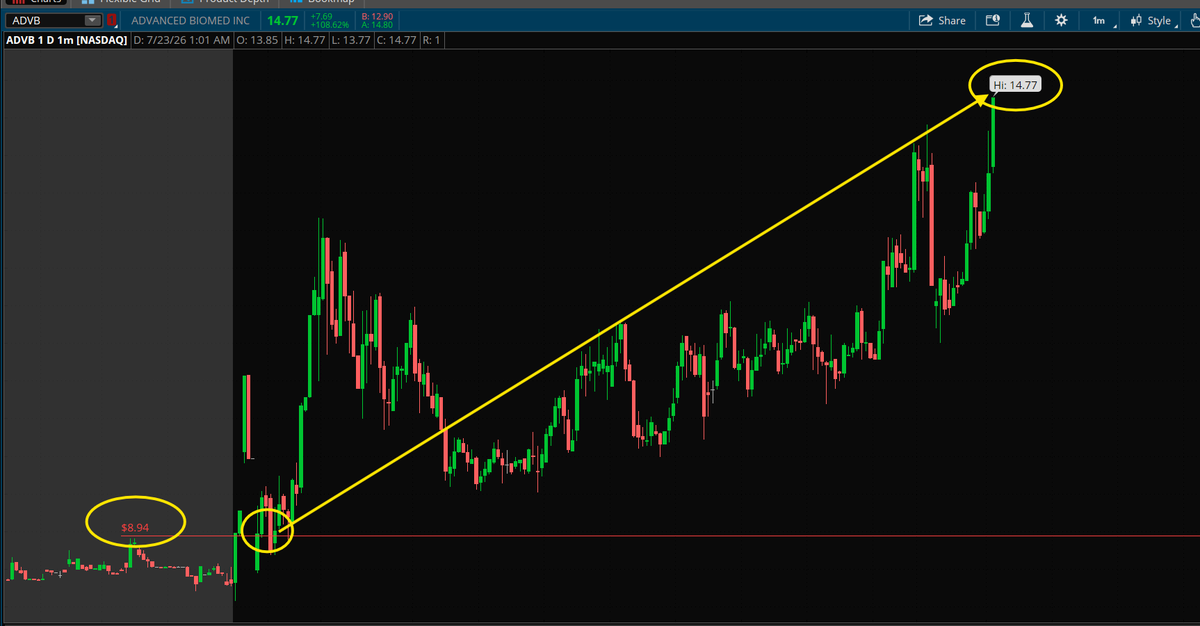Open the 1m timeframe dropdown
1200x626 pixels.
[1099, 20]
